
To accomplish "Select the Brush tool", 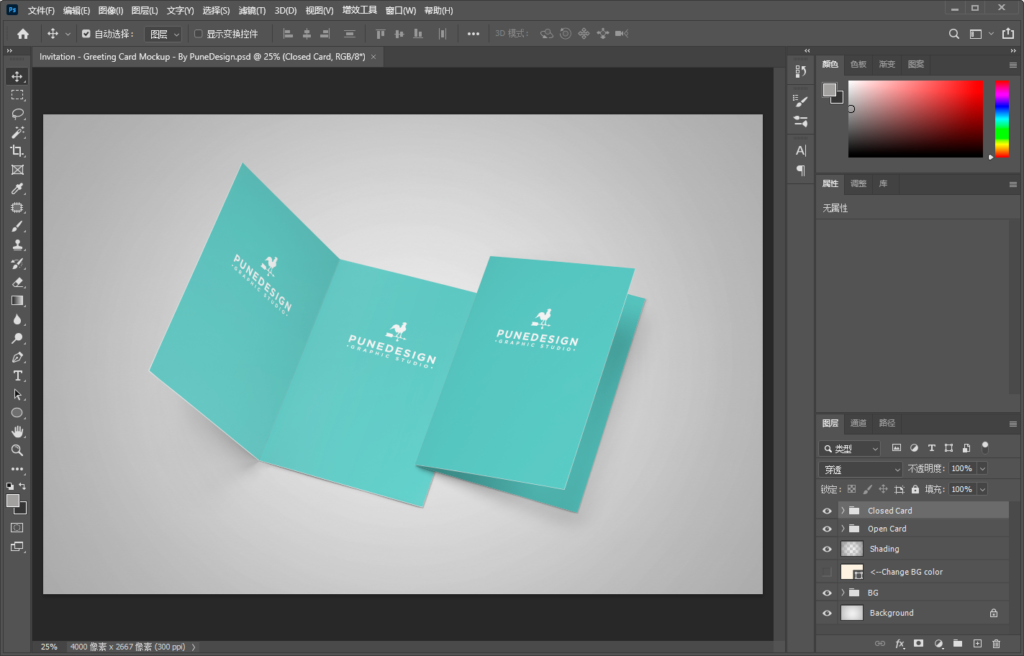I will pyautogui.click(x=17, y=226).
